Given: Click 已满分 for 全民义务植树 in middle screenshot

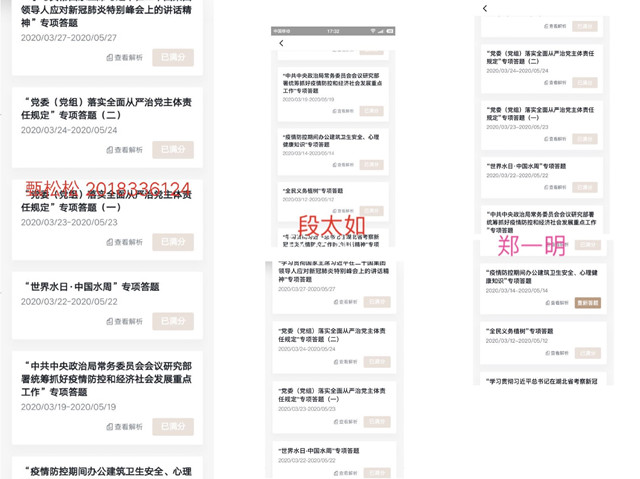Looking at the screenshot, I should tap(371, 211).
